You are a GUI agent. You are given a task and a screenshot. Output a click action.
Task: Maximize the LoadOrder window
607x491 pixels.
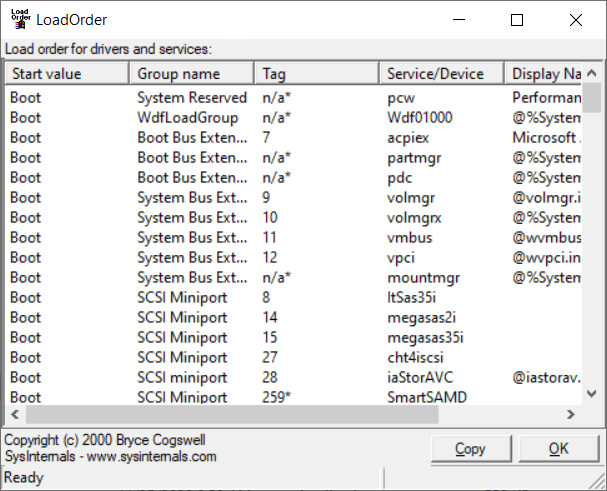517,20
